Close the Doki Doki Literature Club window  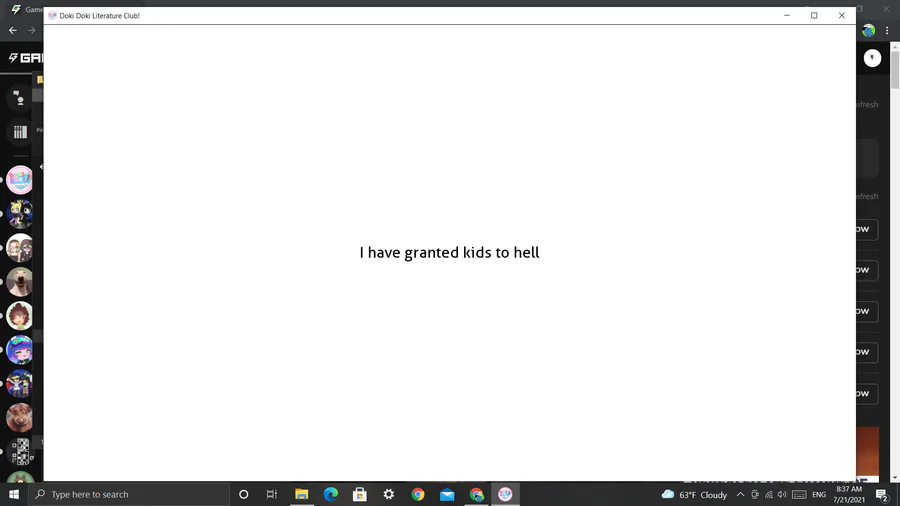pos(841,15)
